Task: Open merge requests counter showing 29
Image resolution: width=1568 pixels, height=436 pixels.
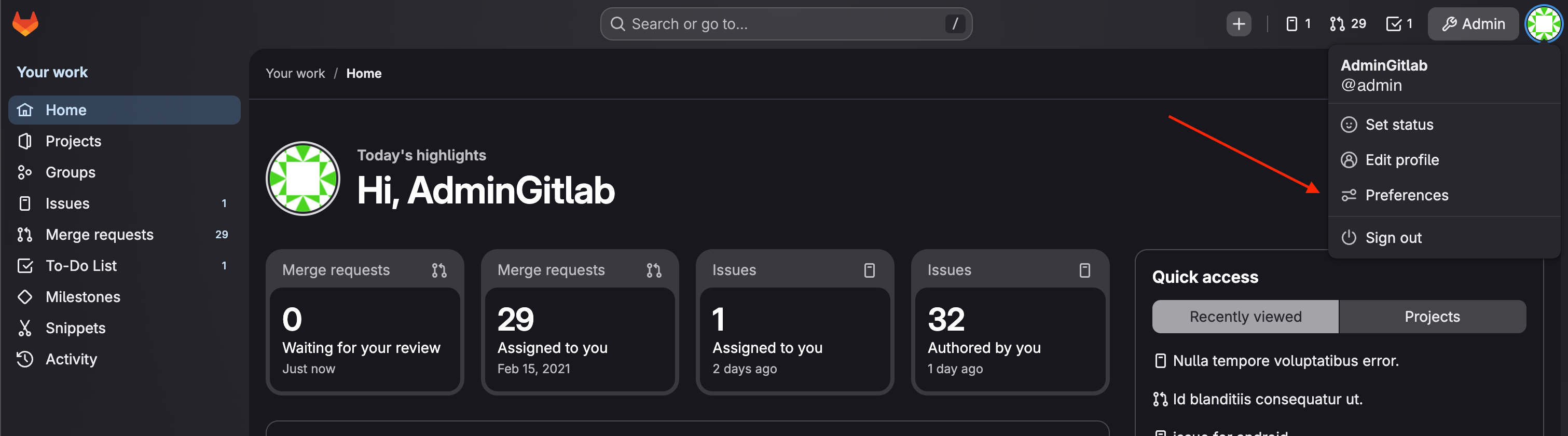Action: pyautogui.click(x=1347, y=24)
